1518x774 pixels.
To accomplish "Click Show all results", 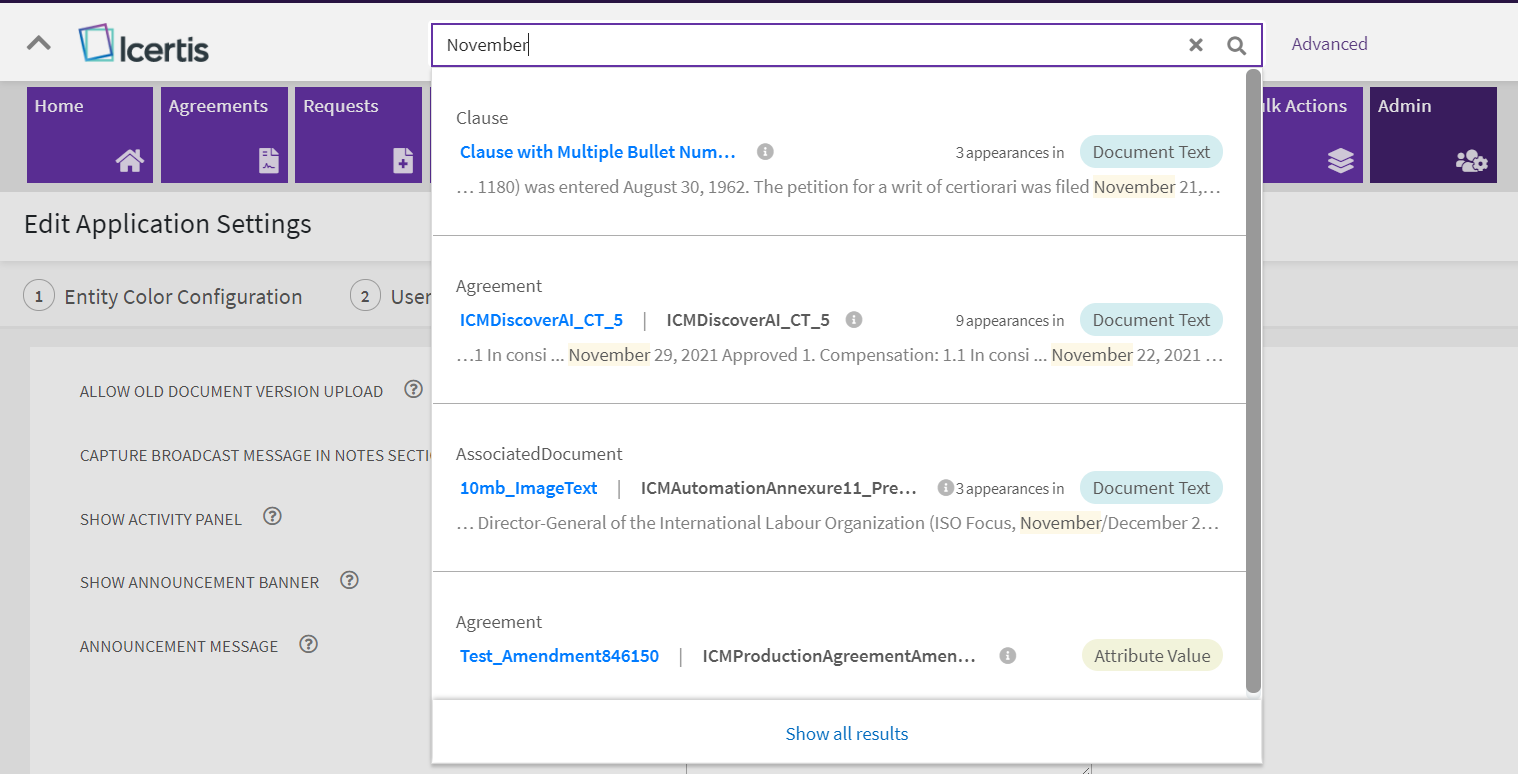I will click(846, 734).
